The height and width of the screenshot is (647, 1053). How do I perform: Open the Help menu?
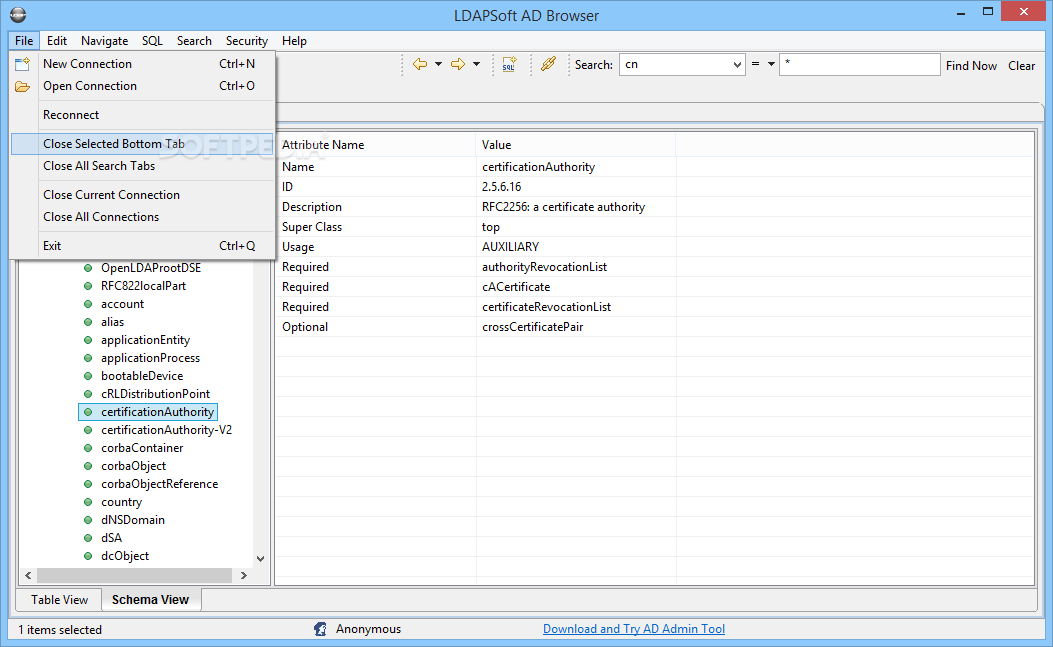(294, 40)
